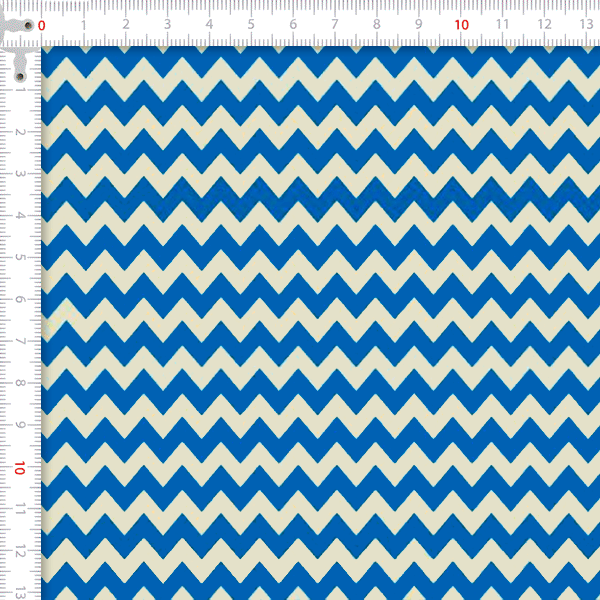This screenshot has height=600, width=600.
Task: Click the number 5 on the left ruler
Action: click(20, 258)
